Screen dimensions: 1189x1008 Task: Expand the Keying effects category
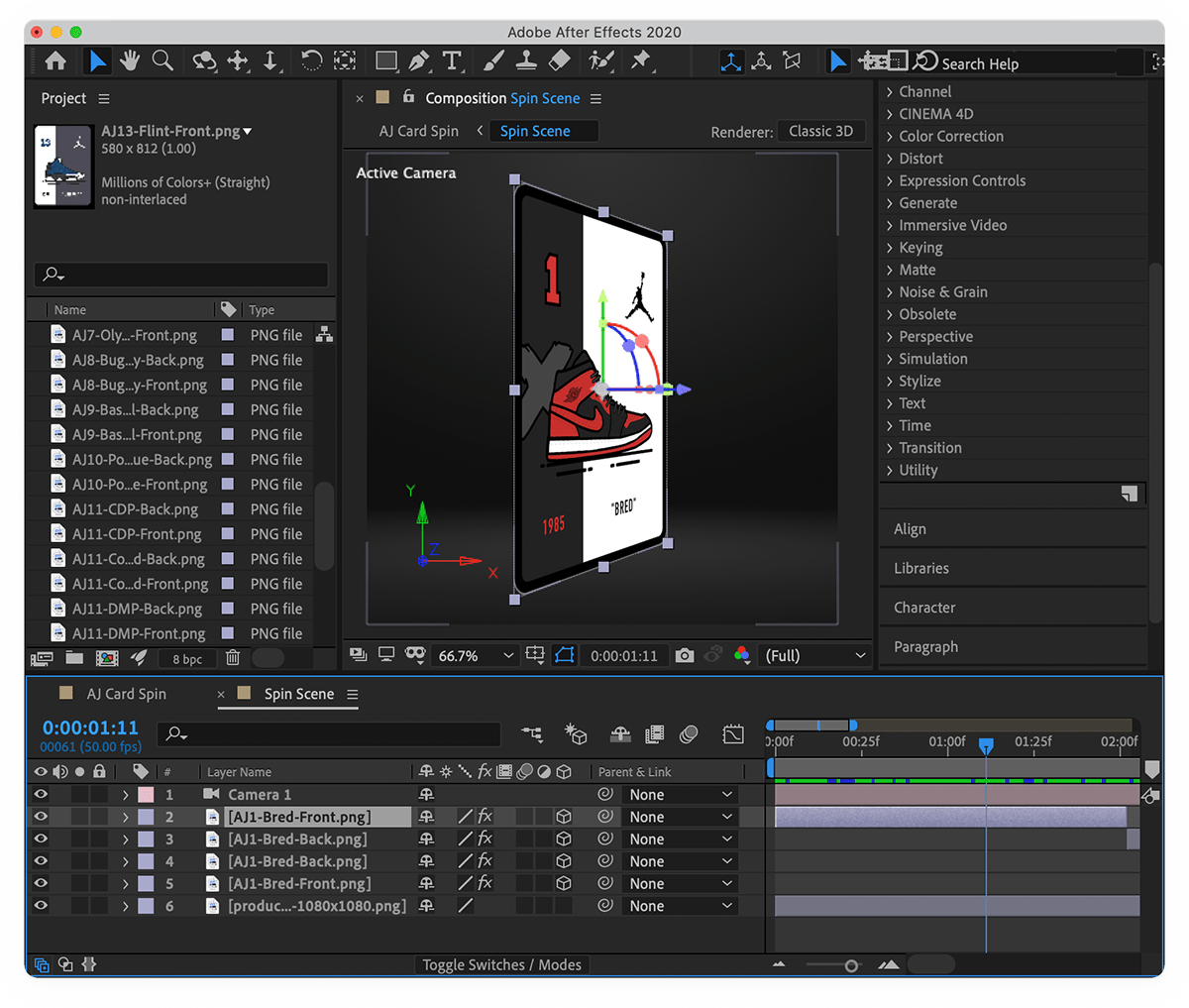click(890, 248)
